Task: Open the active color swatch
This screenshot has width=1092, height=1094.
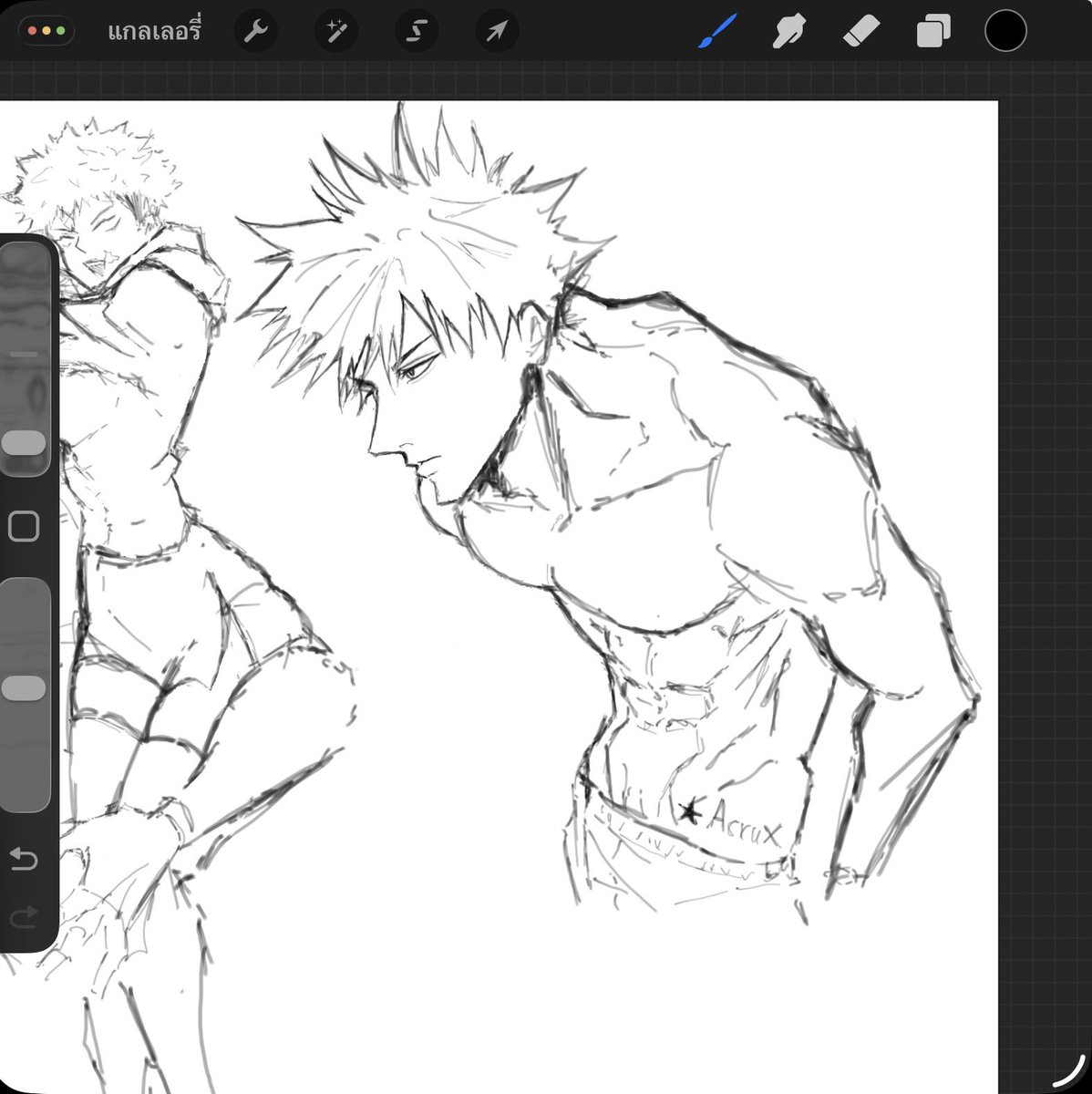Action: pos(1005,32)
